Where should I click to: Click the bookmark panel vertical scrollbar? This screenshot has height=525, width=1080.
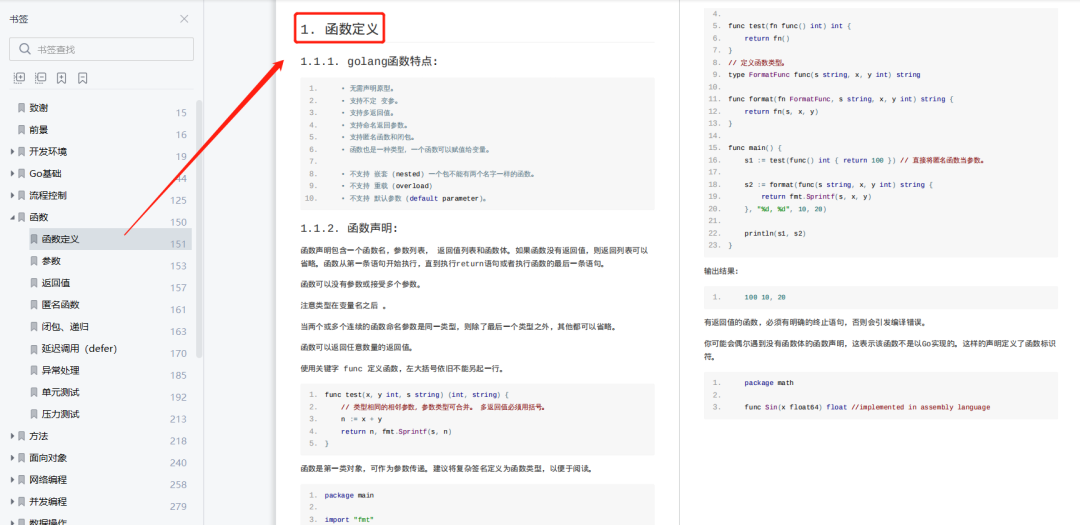[199, 230]
